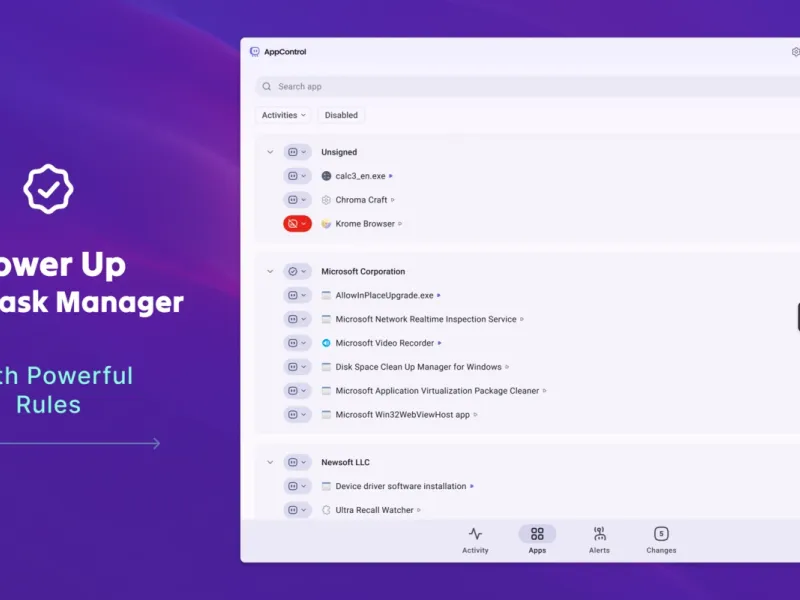Collapse the Newsoft LLC group
The image size is (800, 600).
(x=270, y=462)
